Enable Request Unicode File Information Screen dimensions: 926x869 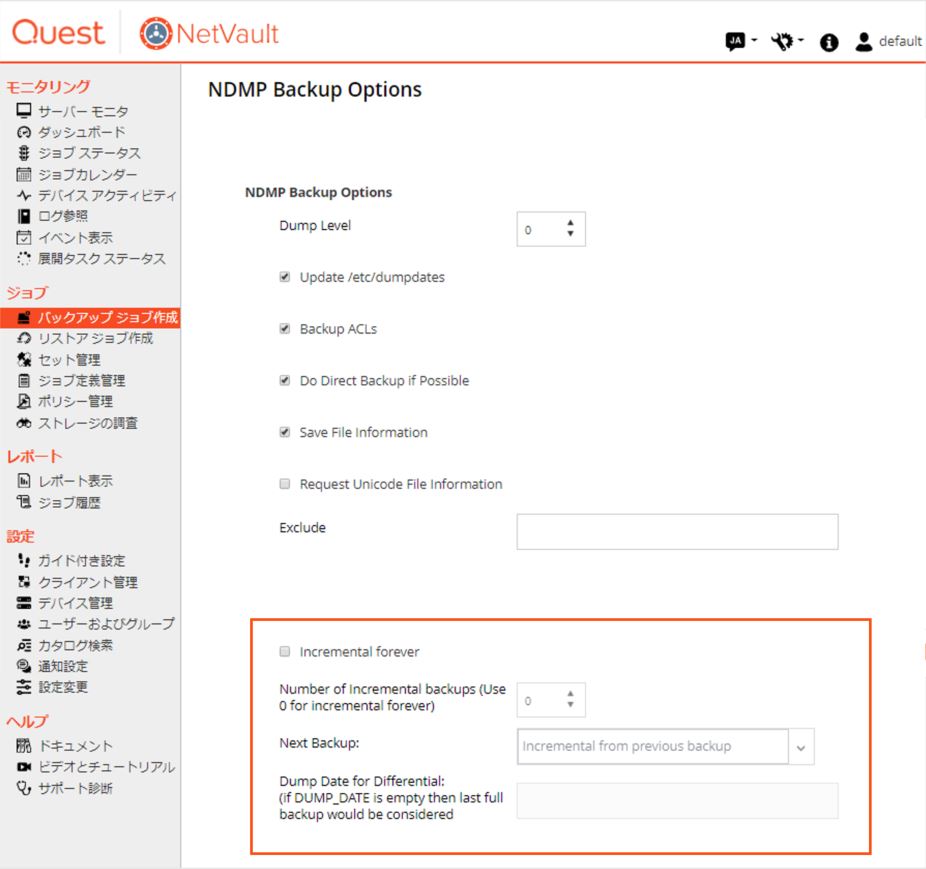coord(285,484)
